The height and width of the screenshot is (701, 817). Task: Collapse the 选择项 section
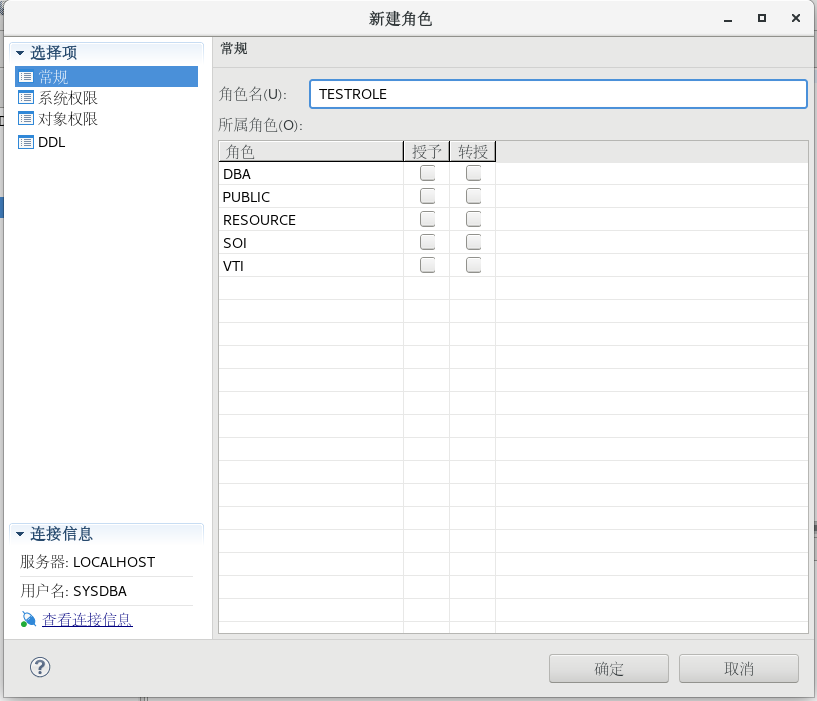point(22,52)
